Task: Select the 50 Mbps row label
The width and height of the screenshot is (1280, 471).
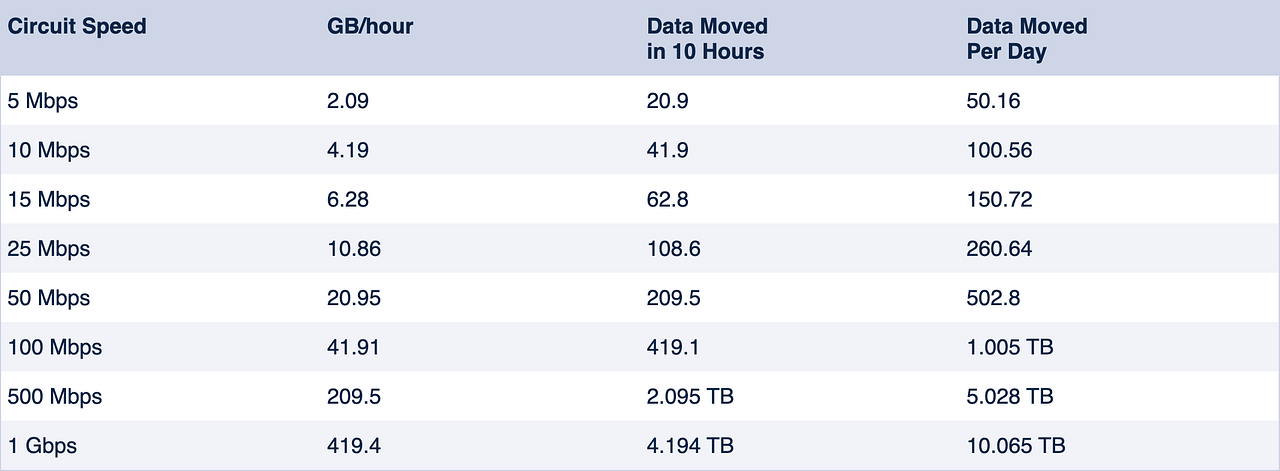Action: [48, 298]
